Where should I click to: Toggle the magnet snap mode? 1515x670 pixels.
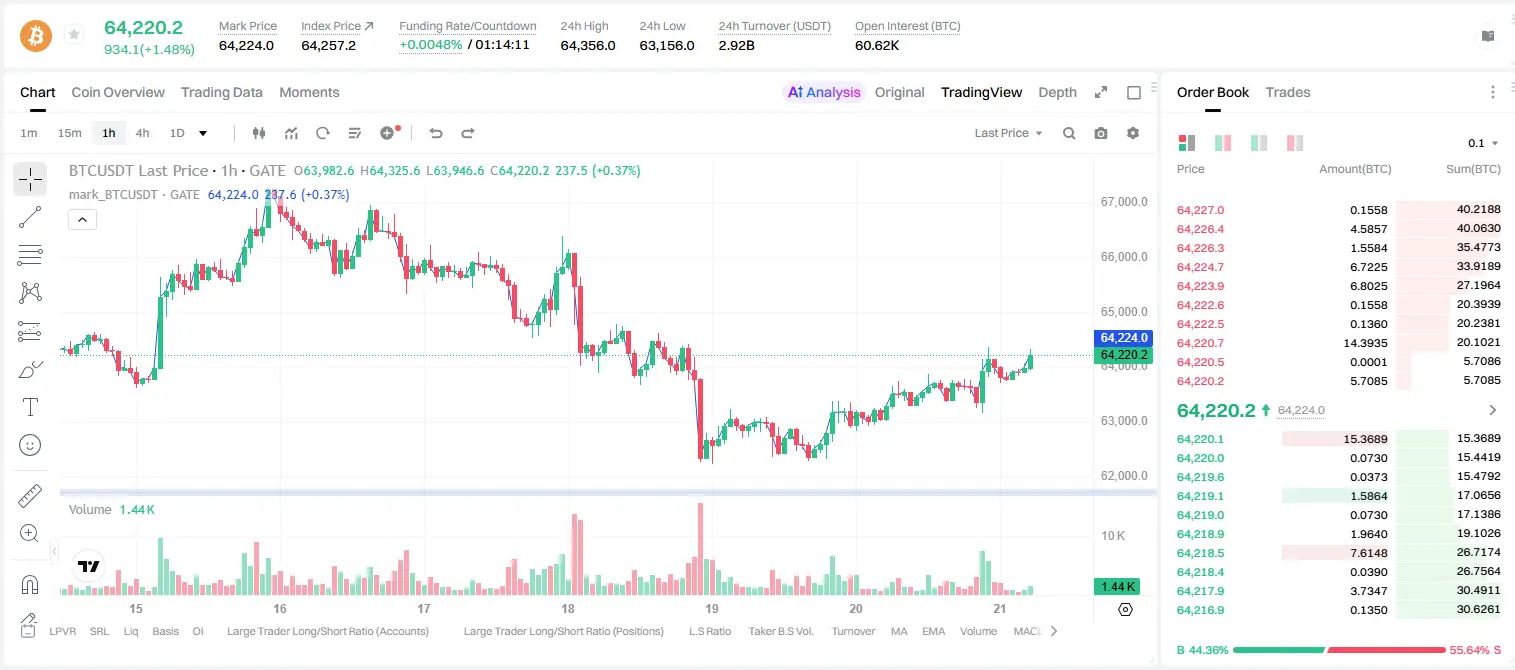pos(30,584)
